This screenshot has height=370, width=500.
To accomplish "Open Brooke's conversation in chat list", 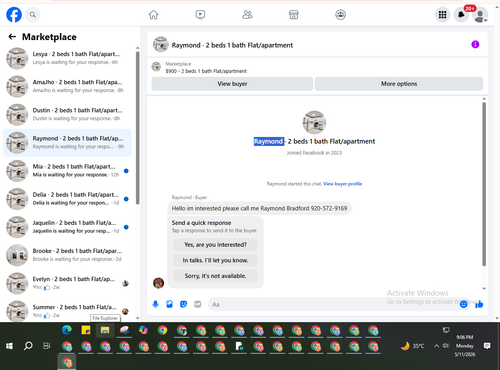I will pyautogui.click(x=67, y=255).
